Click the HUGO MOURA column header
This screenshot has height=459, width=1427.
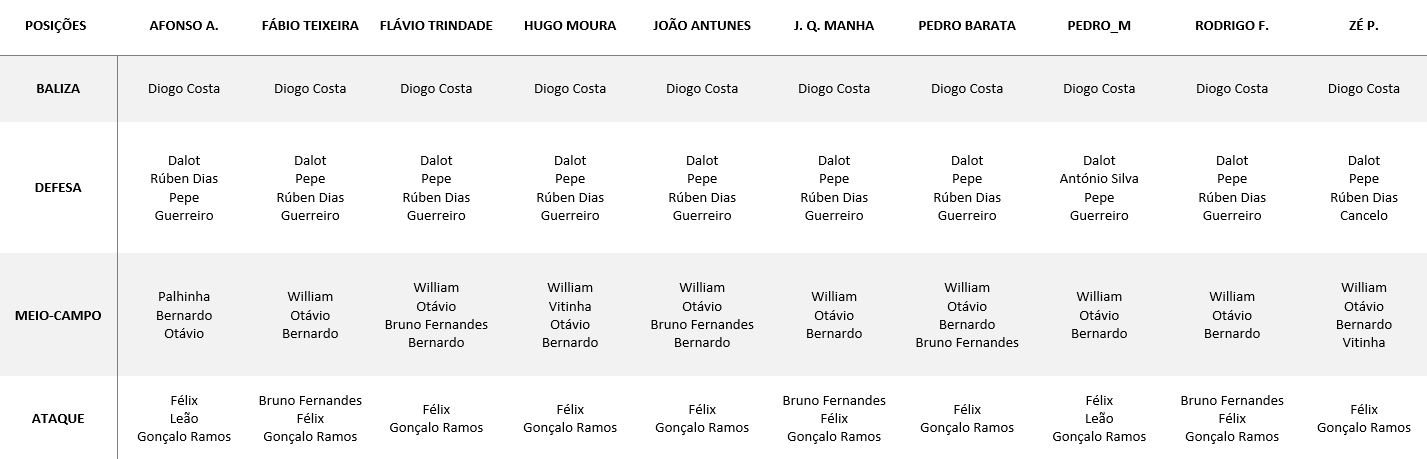point(570,26)
